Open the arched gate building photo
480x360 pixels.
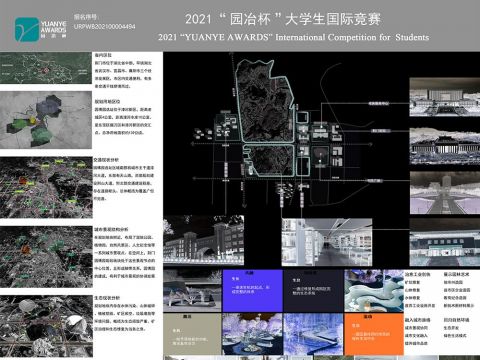(204, 240)
